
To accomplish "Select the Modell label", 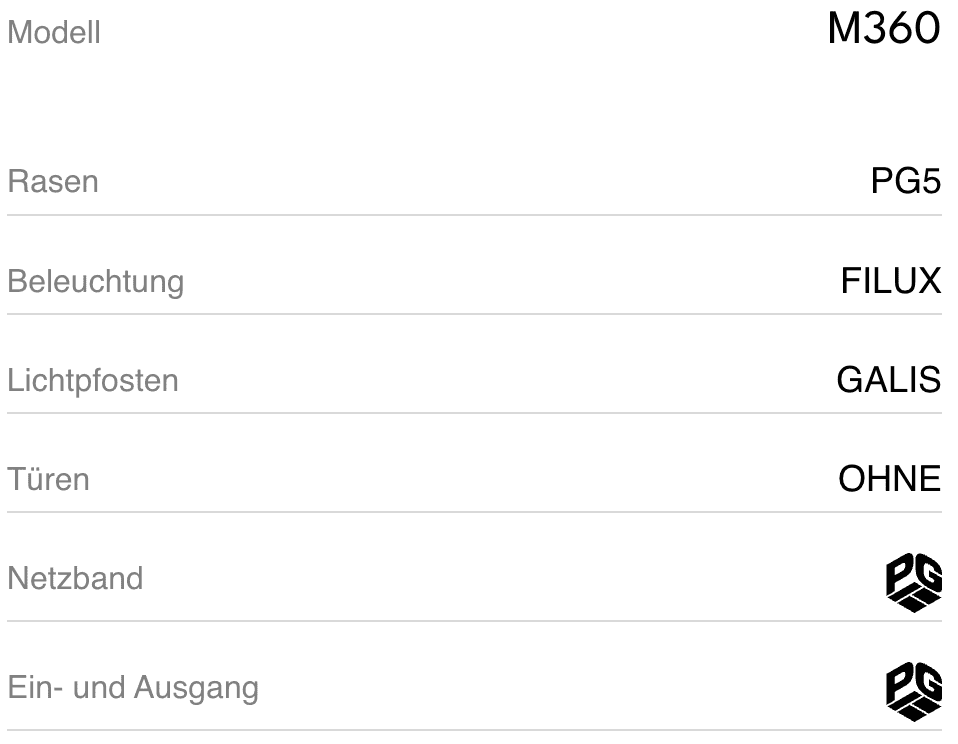I will pyautogui.click(x=54, y=33).
